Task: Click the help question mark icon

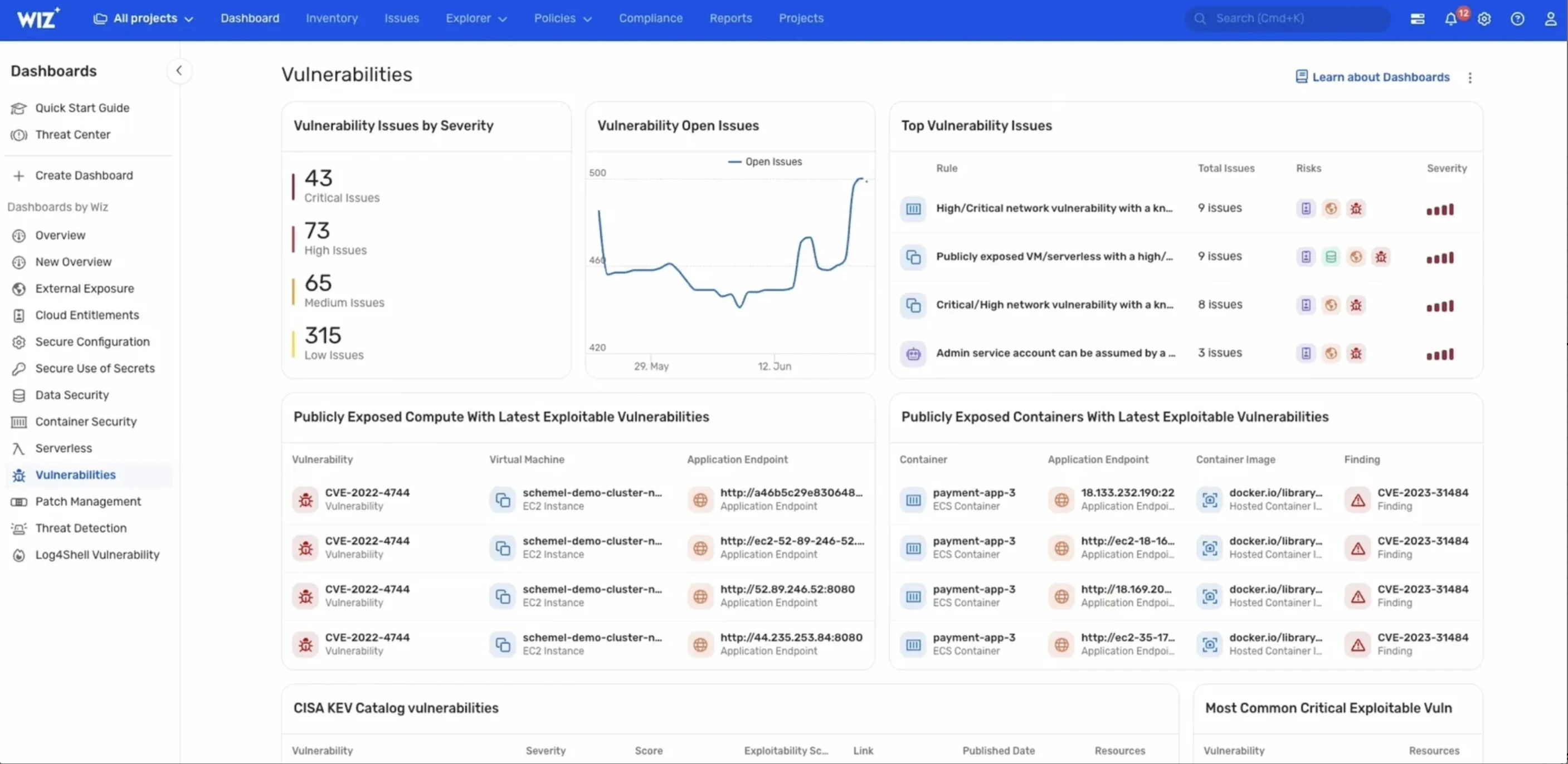Action: click(x=1517, y=19)
